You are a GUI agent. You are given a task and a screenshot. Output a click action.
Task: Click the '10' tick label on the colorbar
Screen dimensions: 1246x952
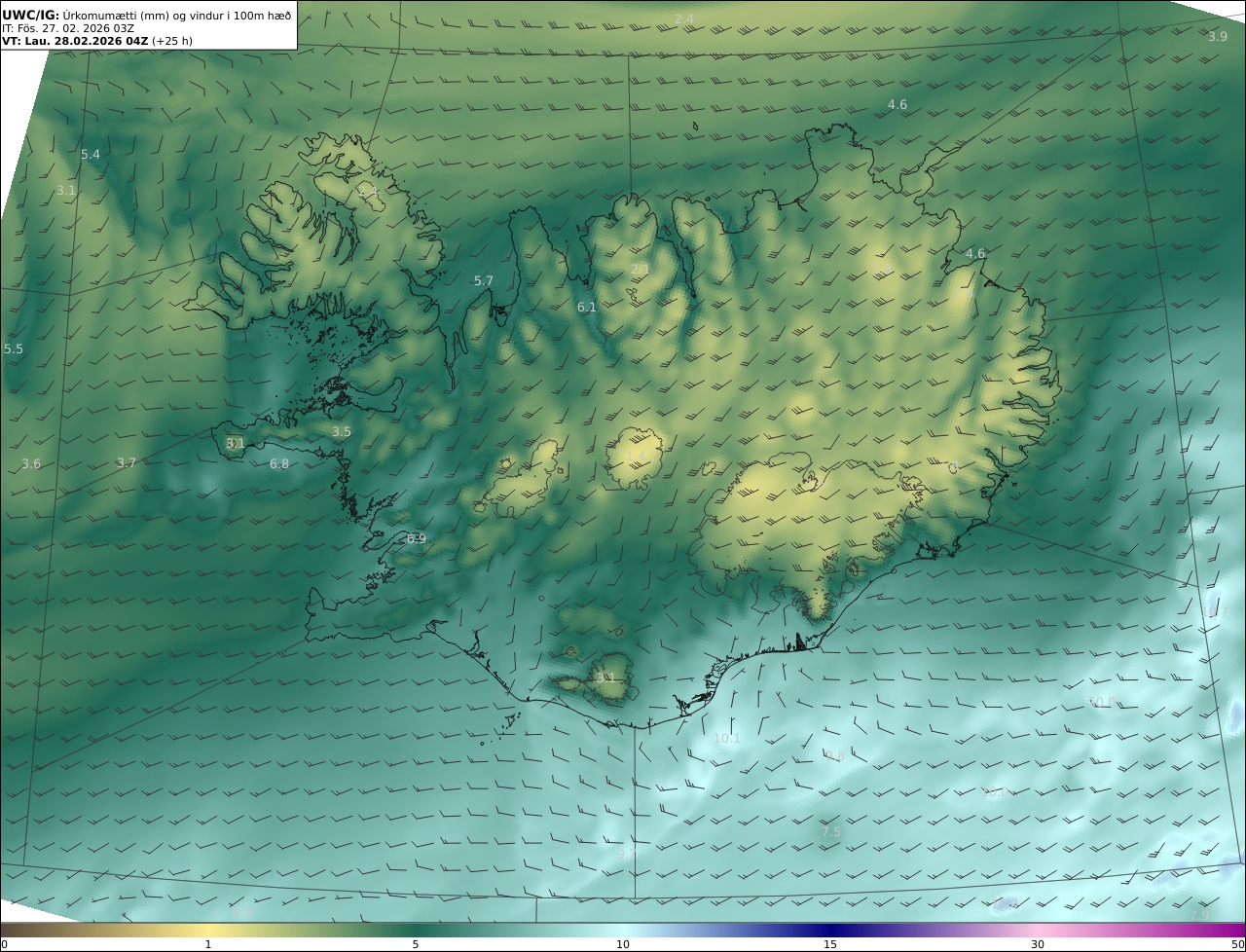(x=623, y=944)
